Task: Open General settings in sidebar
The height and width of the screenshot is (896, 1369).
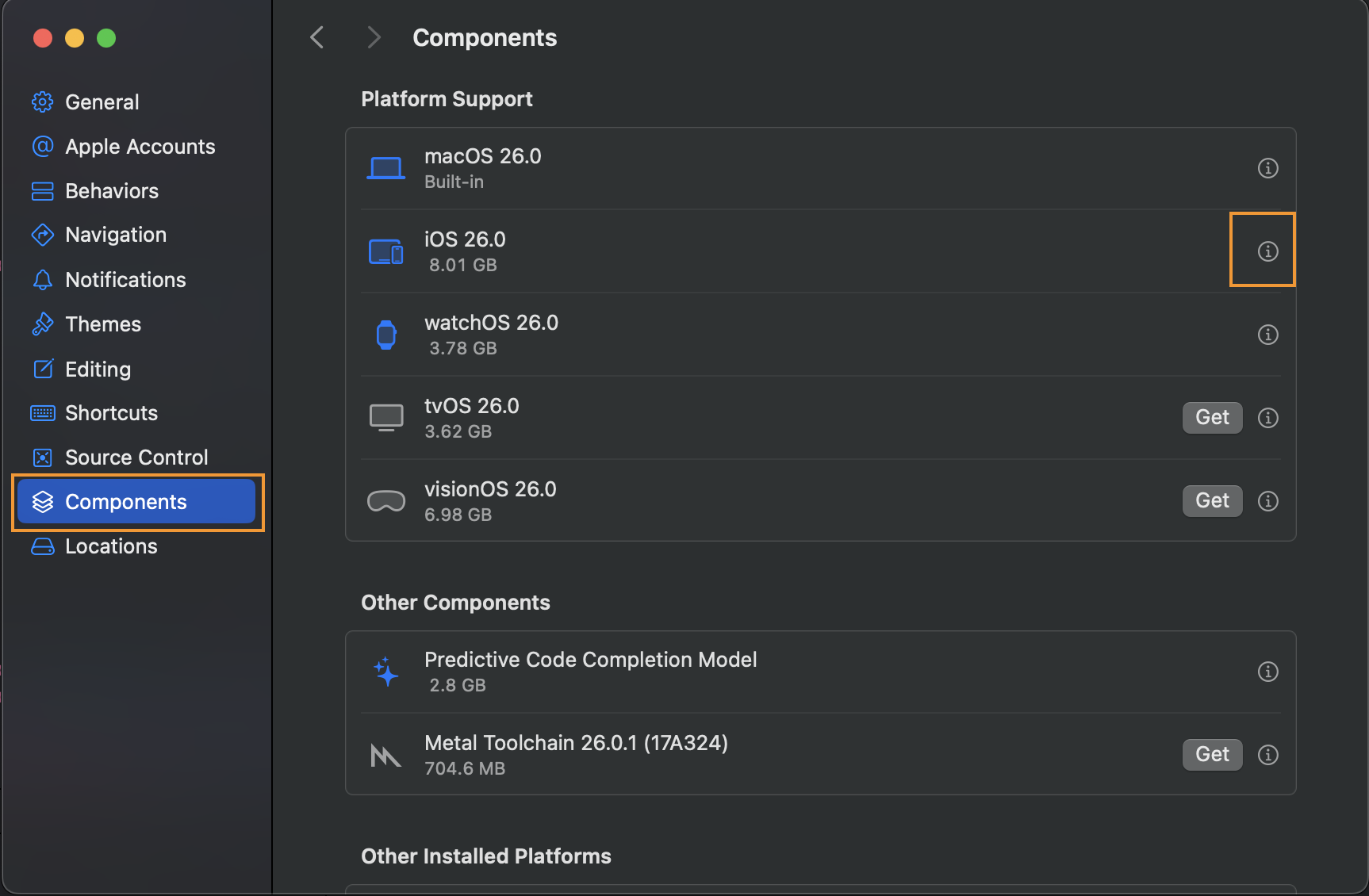Action: coord(102,102)
